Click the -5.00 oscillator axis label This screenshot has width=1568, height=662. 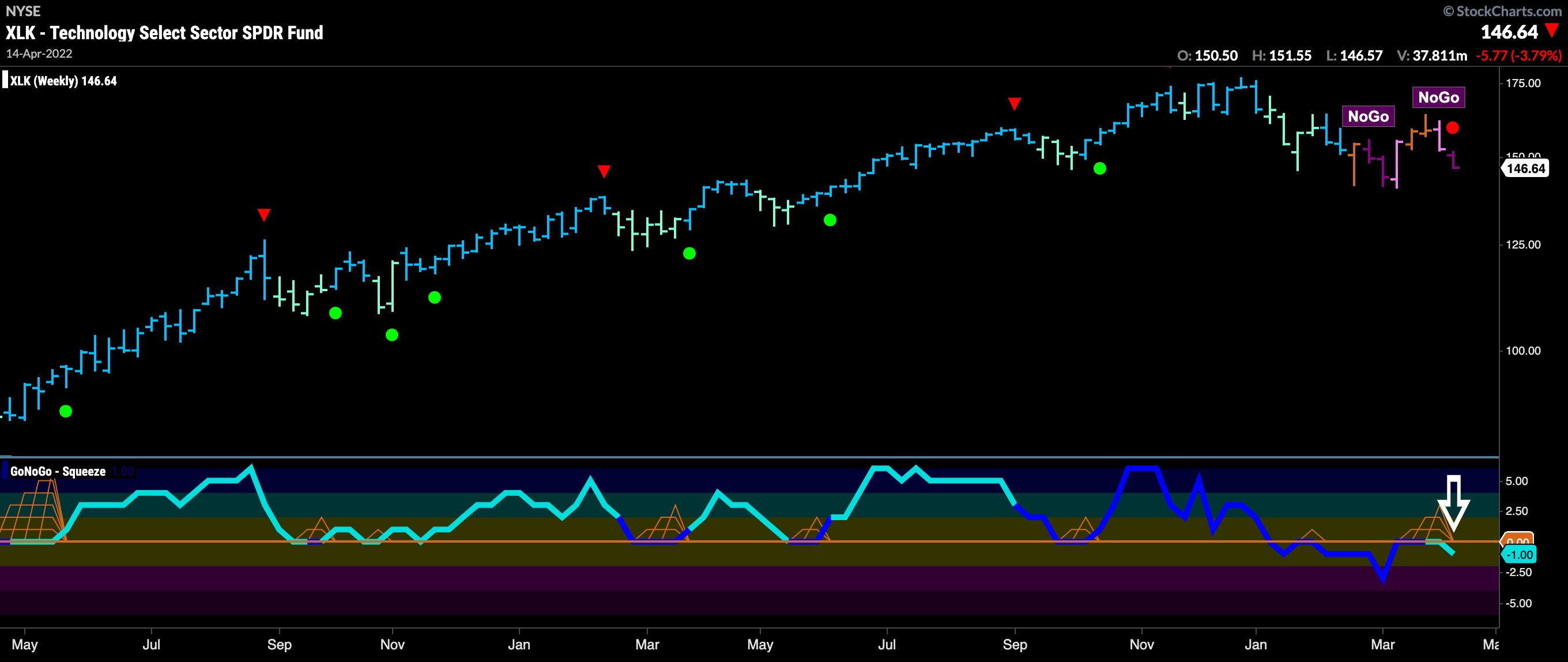[x=1518, y=603]
